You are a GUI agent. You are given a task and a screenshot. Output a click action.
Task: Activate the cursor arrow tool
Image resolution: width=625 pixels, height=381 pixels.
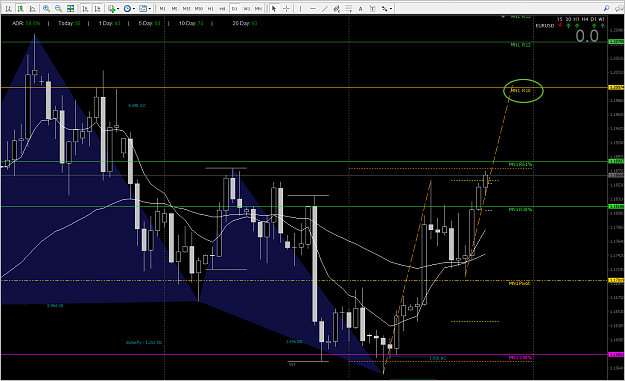(x=274, y=8)
